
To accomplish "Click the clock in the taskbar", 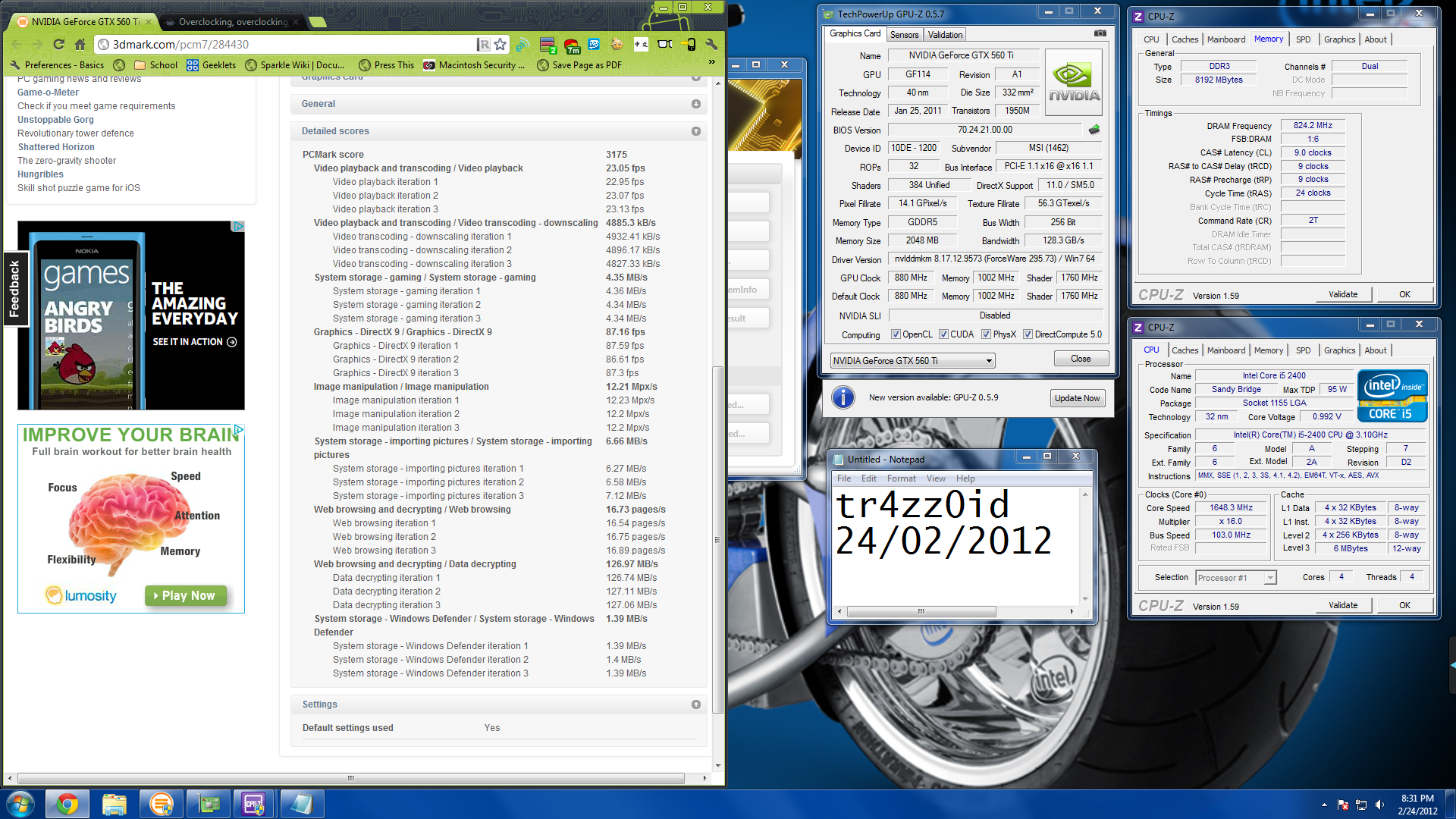I will point(1417,805).
